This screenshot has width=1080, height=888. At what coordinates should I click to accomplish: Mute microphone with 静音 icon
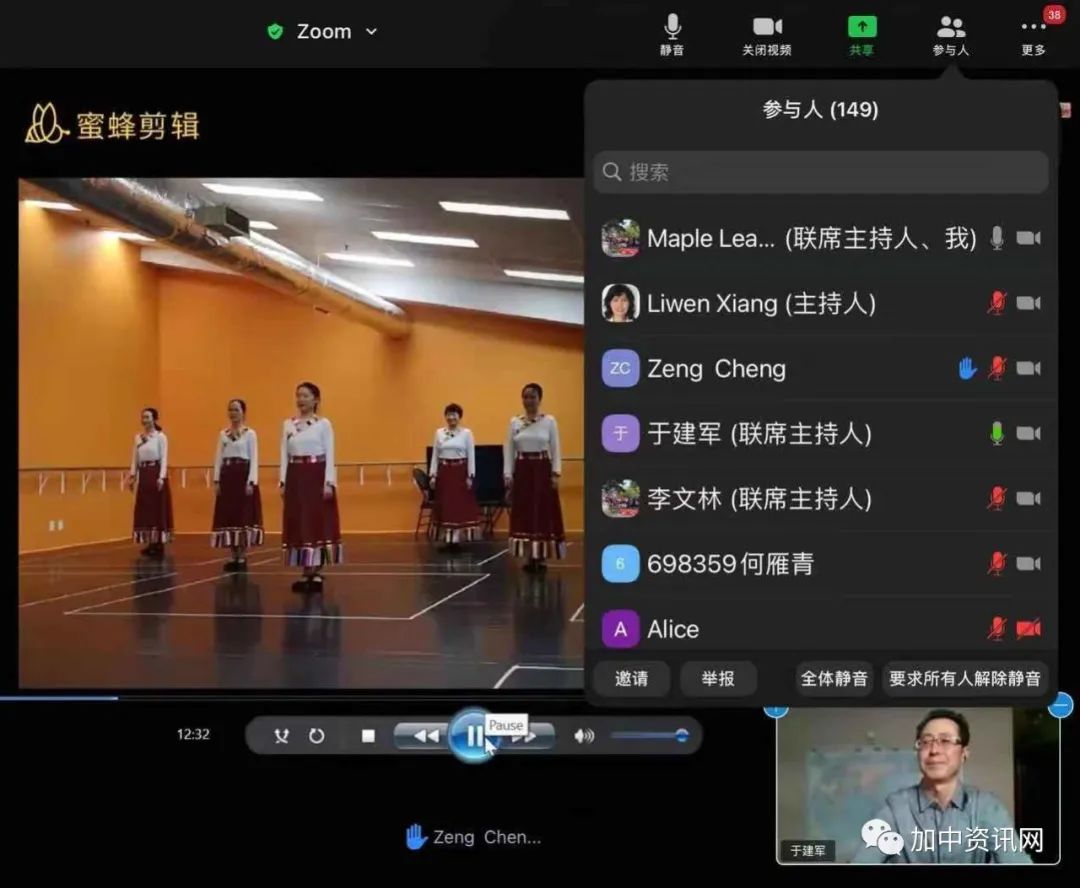pos(672,34)
